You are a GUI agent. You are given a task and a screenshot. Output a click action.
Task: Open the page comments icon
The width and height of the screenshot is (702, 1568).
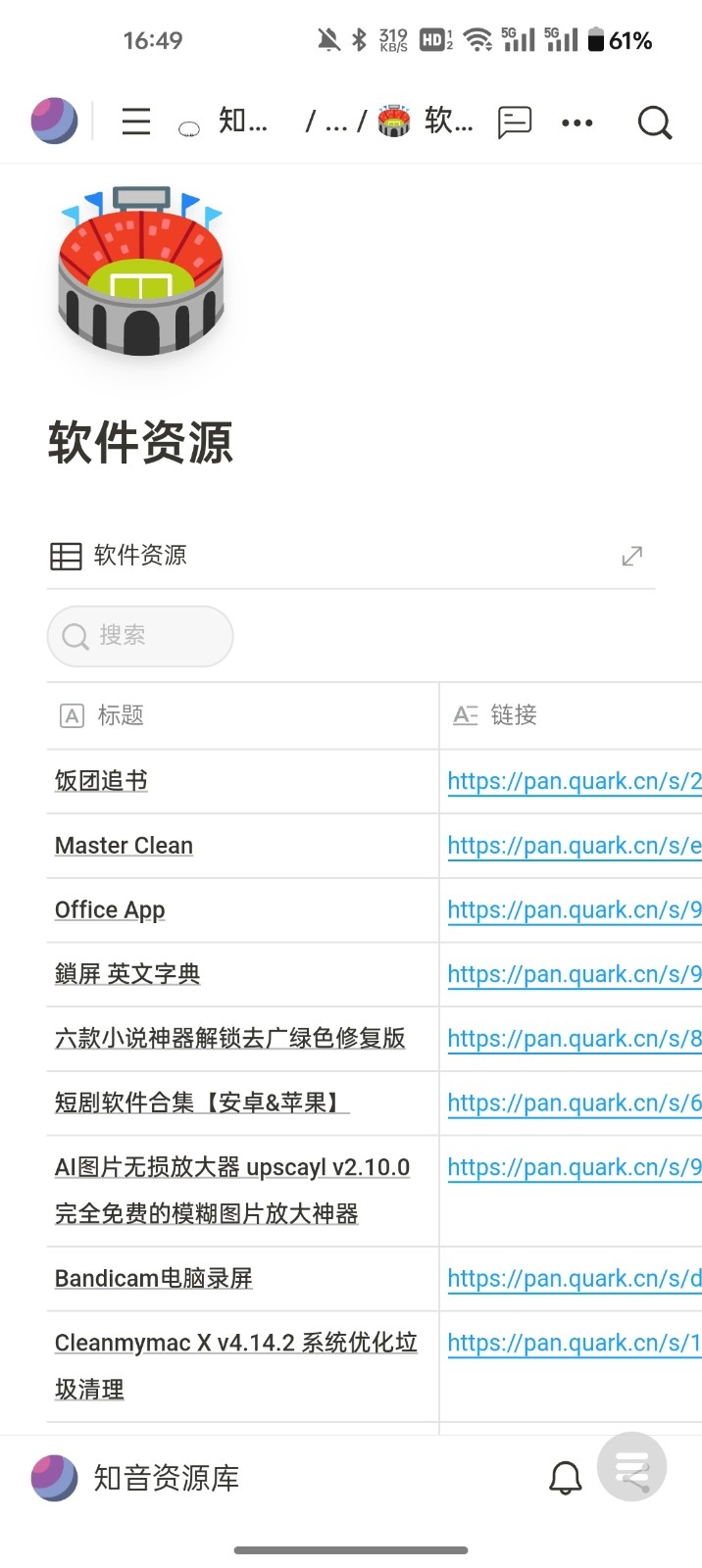515,122
